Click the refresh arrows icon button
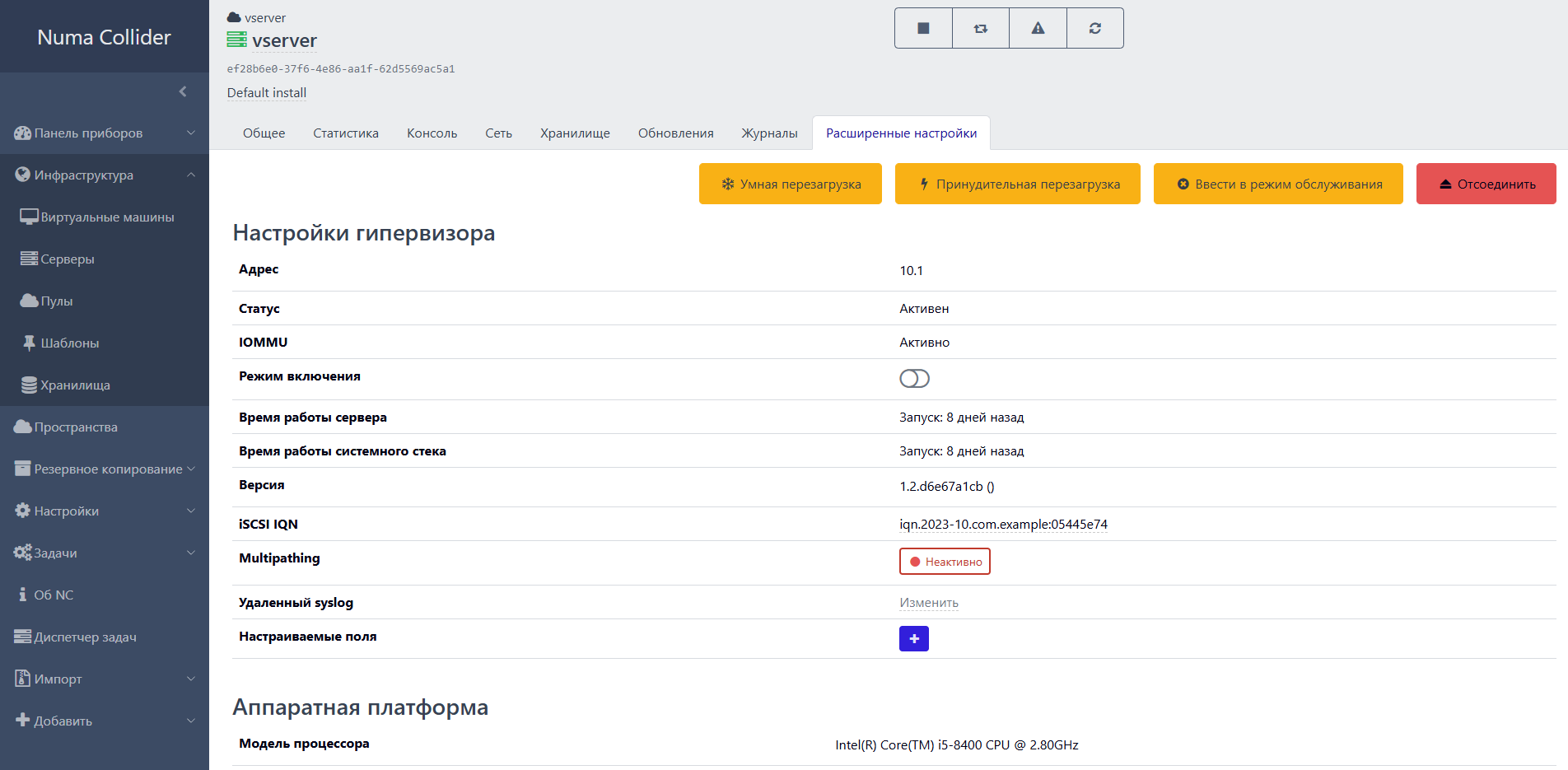Image resolution: width=1568 pixels, height=770 pixels. tap(1094, 28)
